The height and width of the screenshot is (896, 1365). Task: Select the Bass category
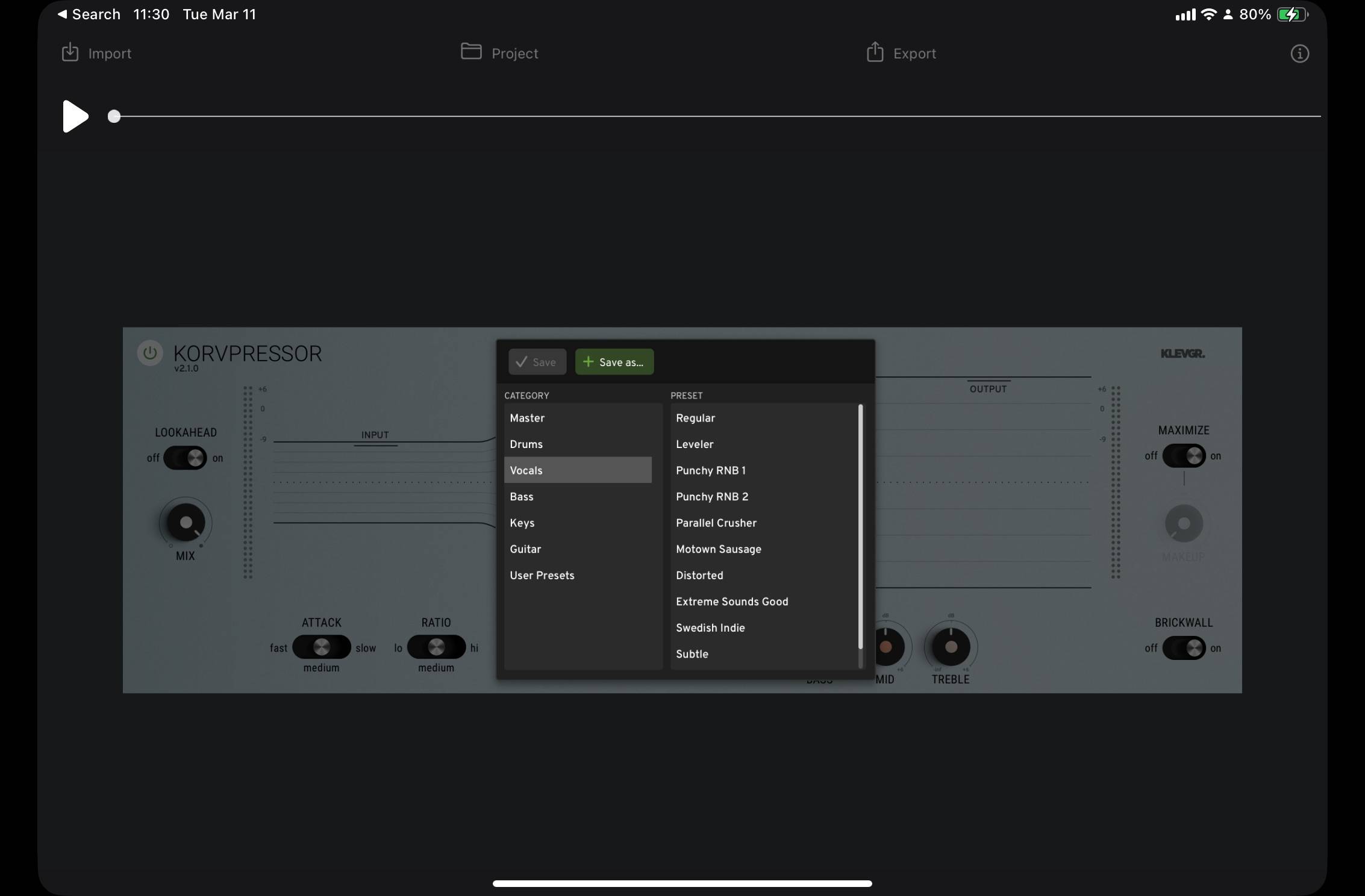click(x=578, y=497)
